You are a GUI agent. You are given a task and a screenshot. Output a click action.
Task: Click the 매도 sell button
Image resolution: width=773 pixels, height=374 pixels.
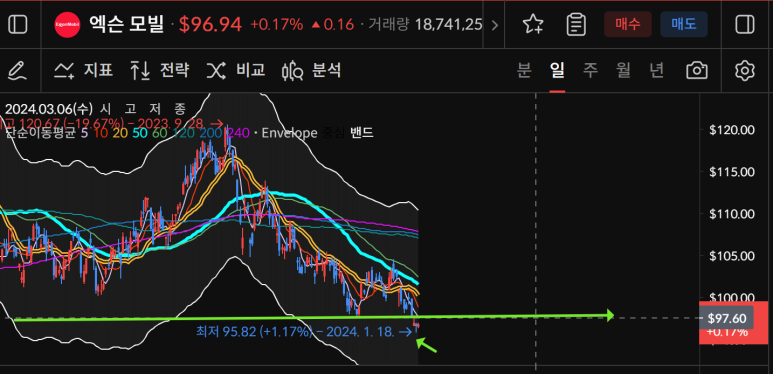[x=684, y=24]
